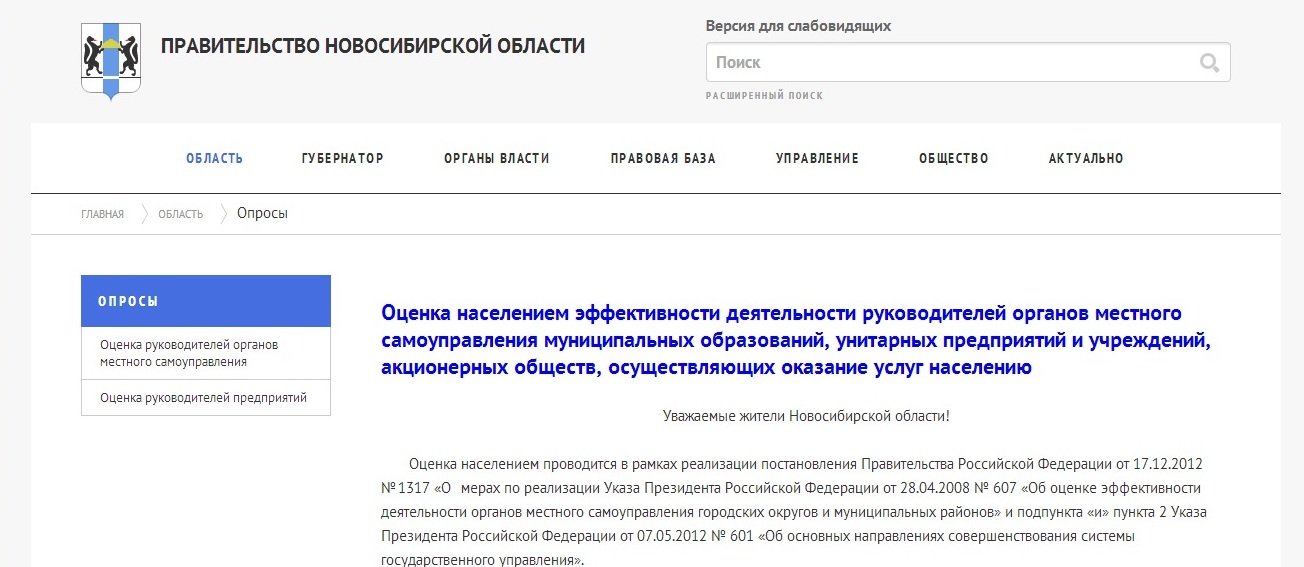Open Версия для слабовидящих link
1304x567 pixels.
pyautogui.click(x=798, y=26)
